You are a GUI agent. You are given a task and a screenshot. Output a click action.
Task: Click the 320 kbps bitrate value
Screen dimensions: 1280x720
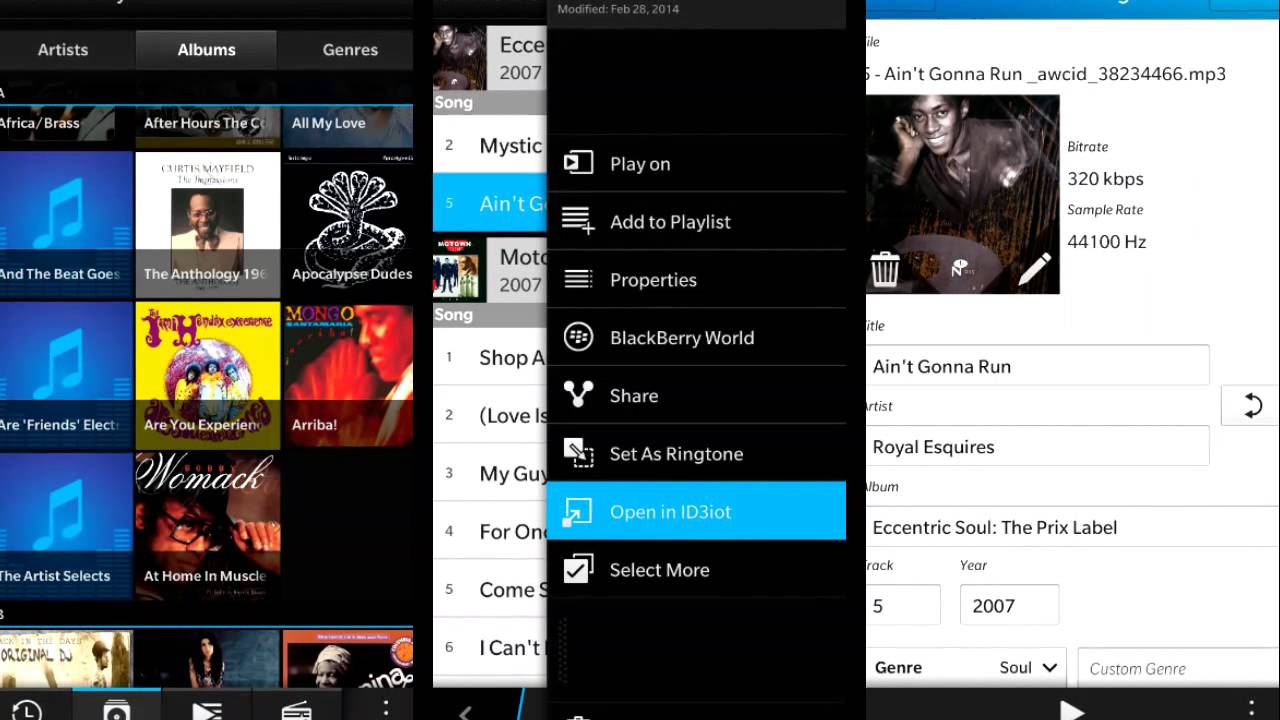tap(1105, 179)
